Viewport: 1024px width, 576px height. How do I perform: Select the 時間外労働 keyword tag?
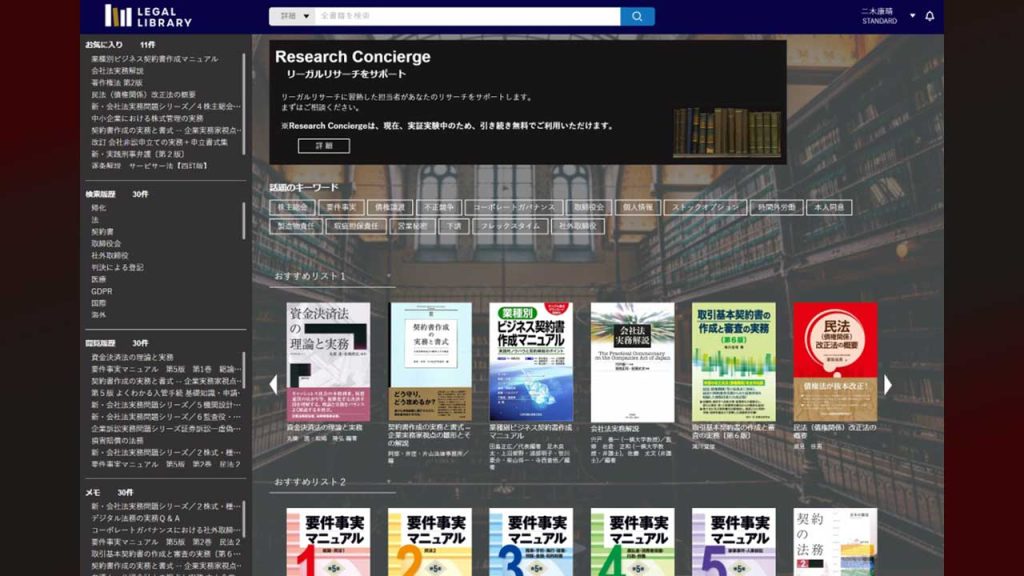[776, 207]
